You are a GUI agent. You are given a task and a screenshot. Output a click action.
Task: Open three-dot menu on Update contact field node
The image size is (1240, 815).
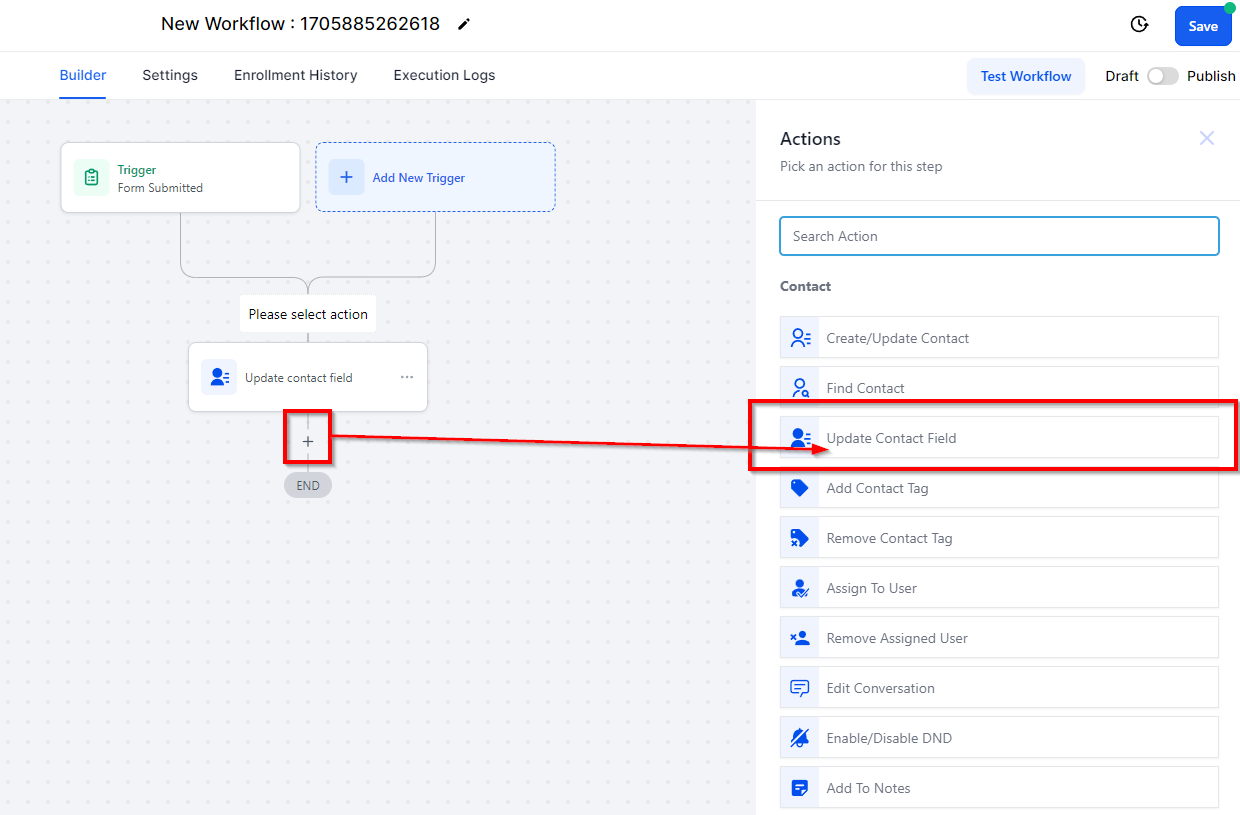pyautogui.click(x=407, y=377)
